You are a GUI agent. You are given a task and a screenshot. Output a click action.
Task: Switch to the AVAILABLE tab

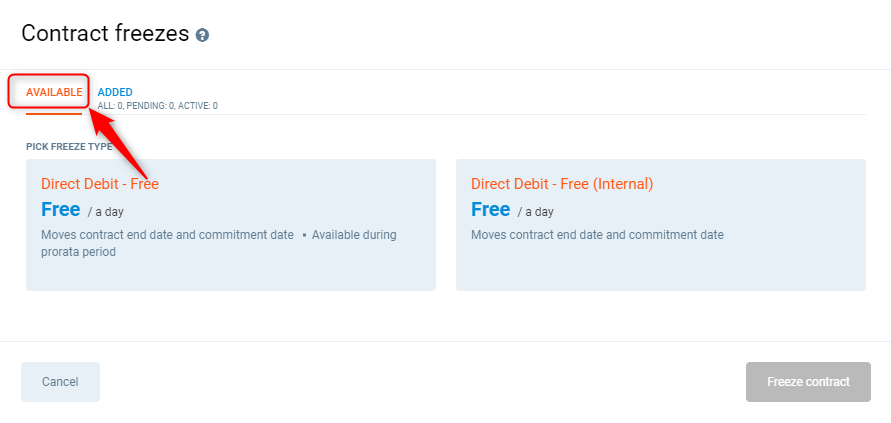pos(54,92)
